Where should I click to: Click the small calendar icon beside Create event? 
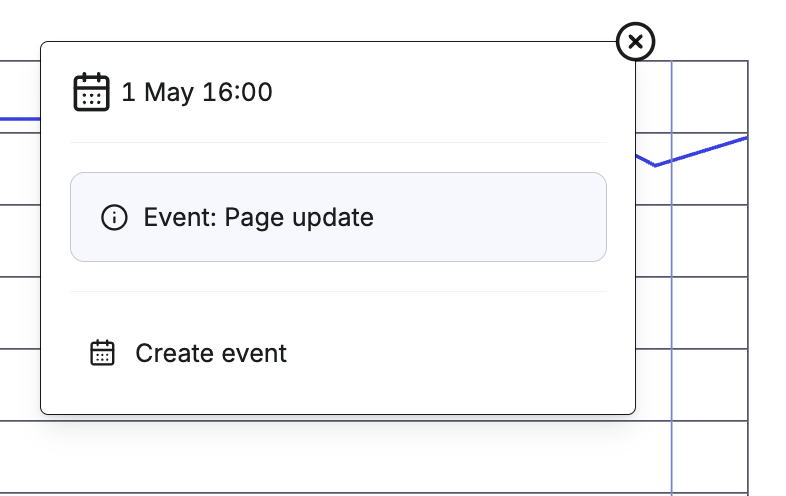[102, 353]
